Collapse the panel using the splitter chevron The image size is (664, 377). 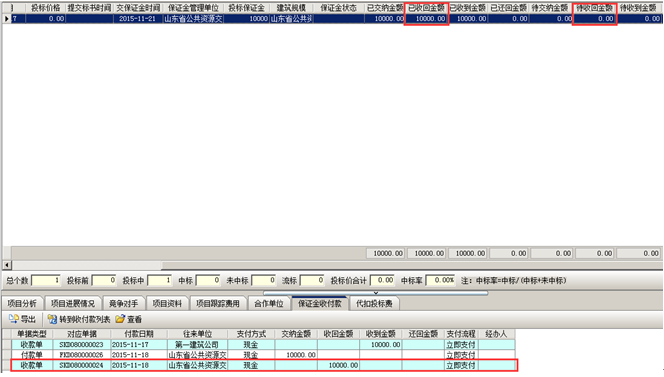[x=376, y=293]
